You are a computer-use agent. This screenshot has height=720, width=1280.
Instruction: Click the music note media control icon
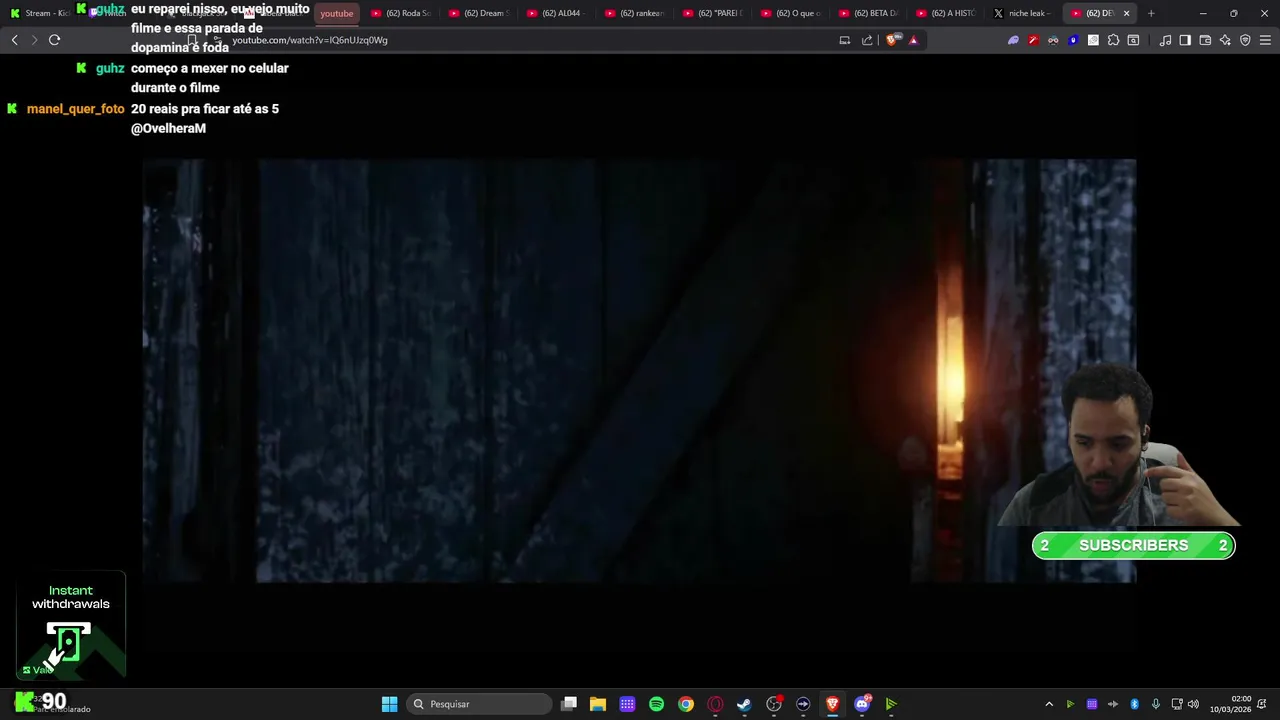pyautogui.click(x=1165, y=40)
